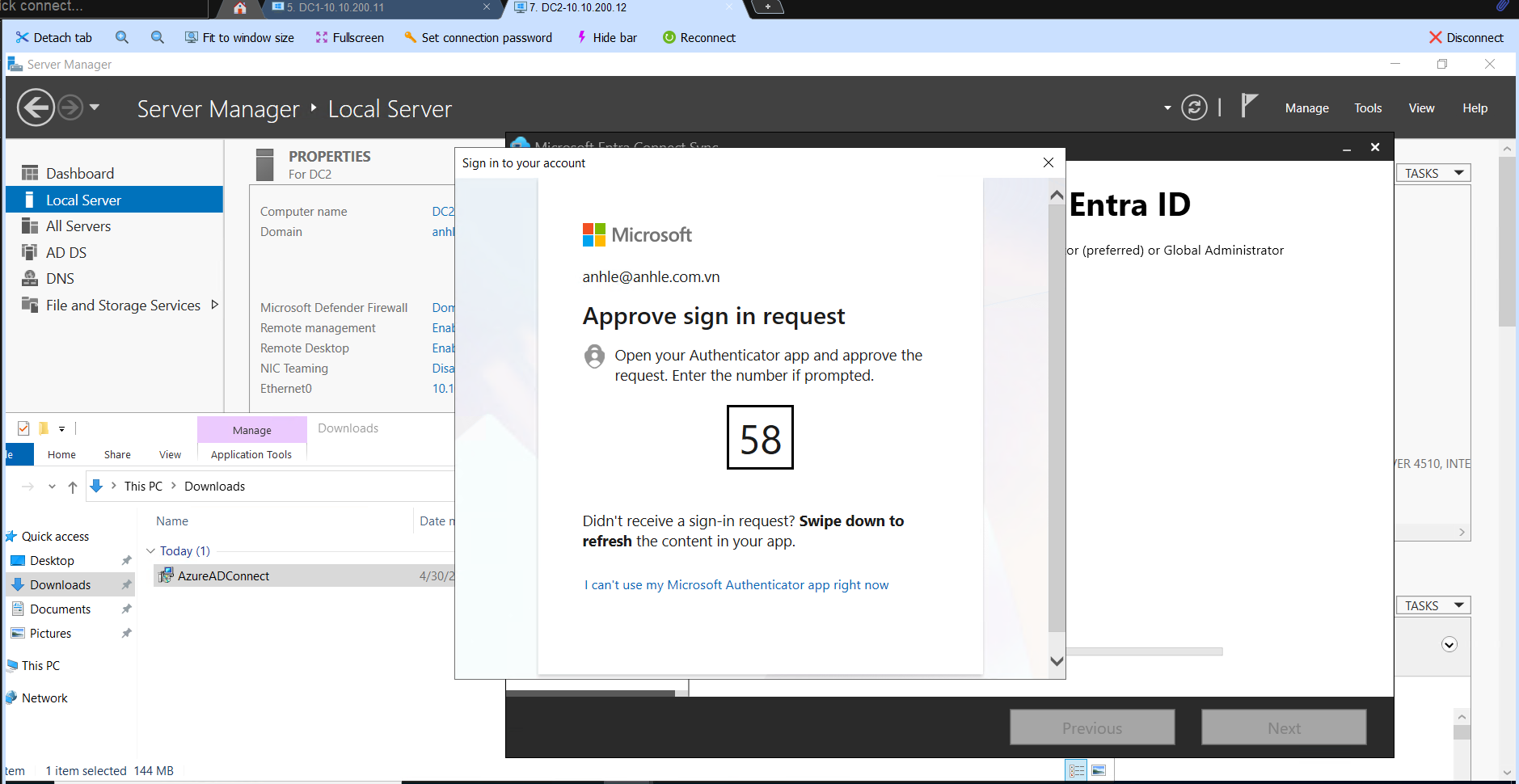Click the Server Manager forward arrow
The width and height of the screenshot is (1519, 784).
pyautogui.click(x=70, y=107)
